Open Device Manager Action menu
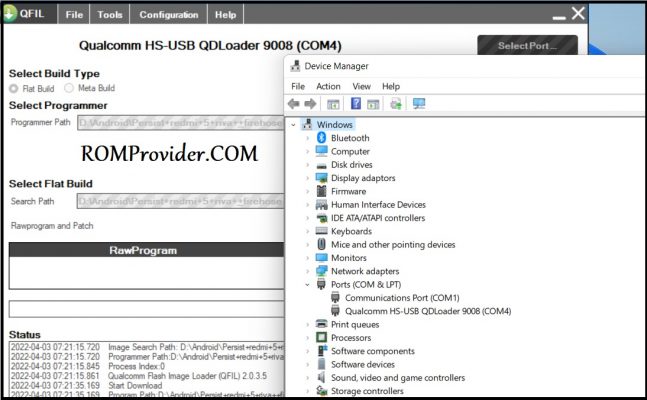This screenshot has width=647, height=400. (328, 86)
